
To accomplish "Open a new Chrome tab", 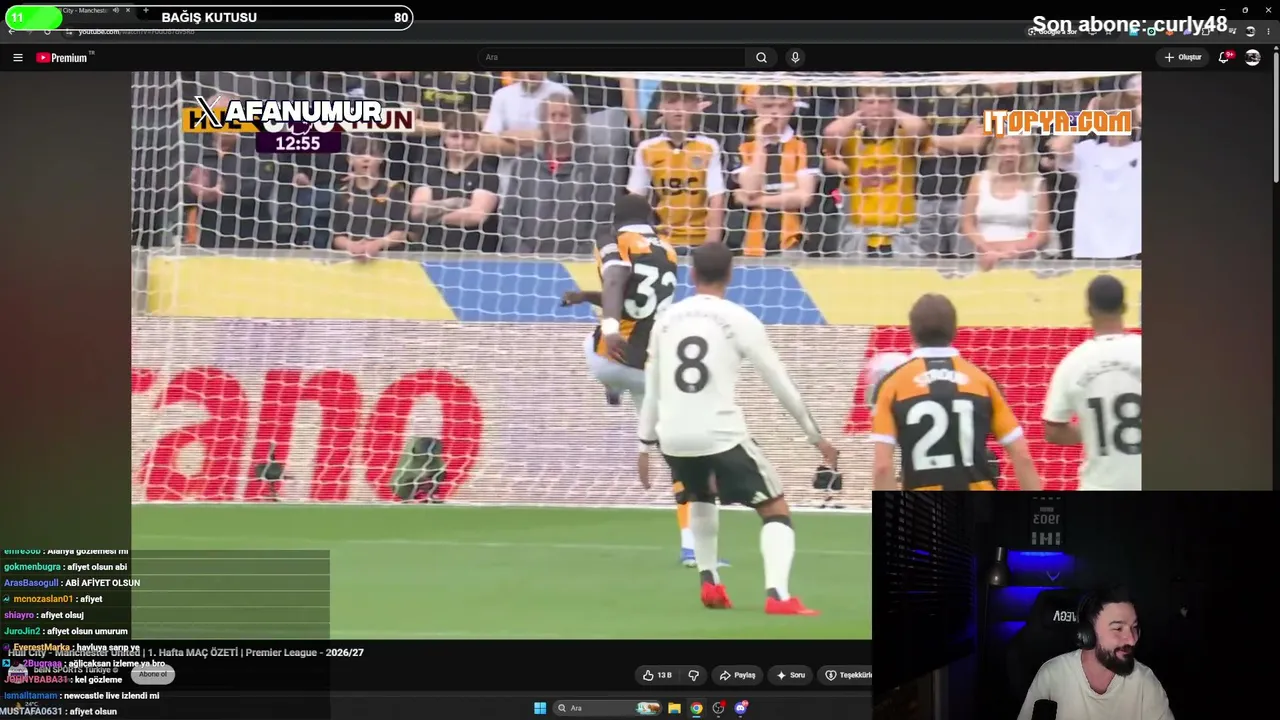I will click(146, 10).
